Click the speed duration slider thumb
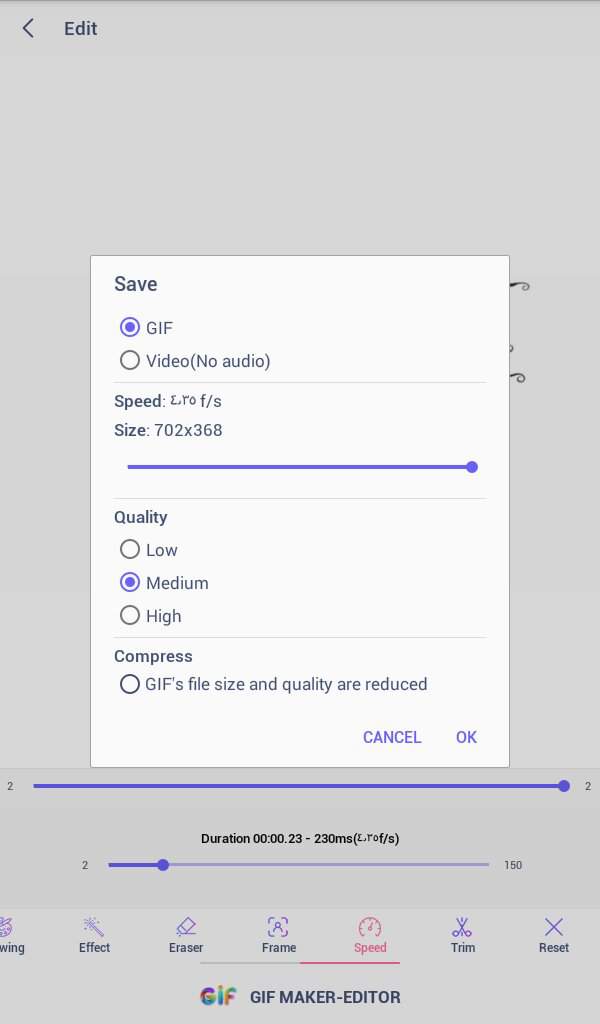Image resolution: width=600 pixels, height=1024 pixels. [163, 865]
